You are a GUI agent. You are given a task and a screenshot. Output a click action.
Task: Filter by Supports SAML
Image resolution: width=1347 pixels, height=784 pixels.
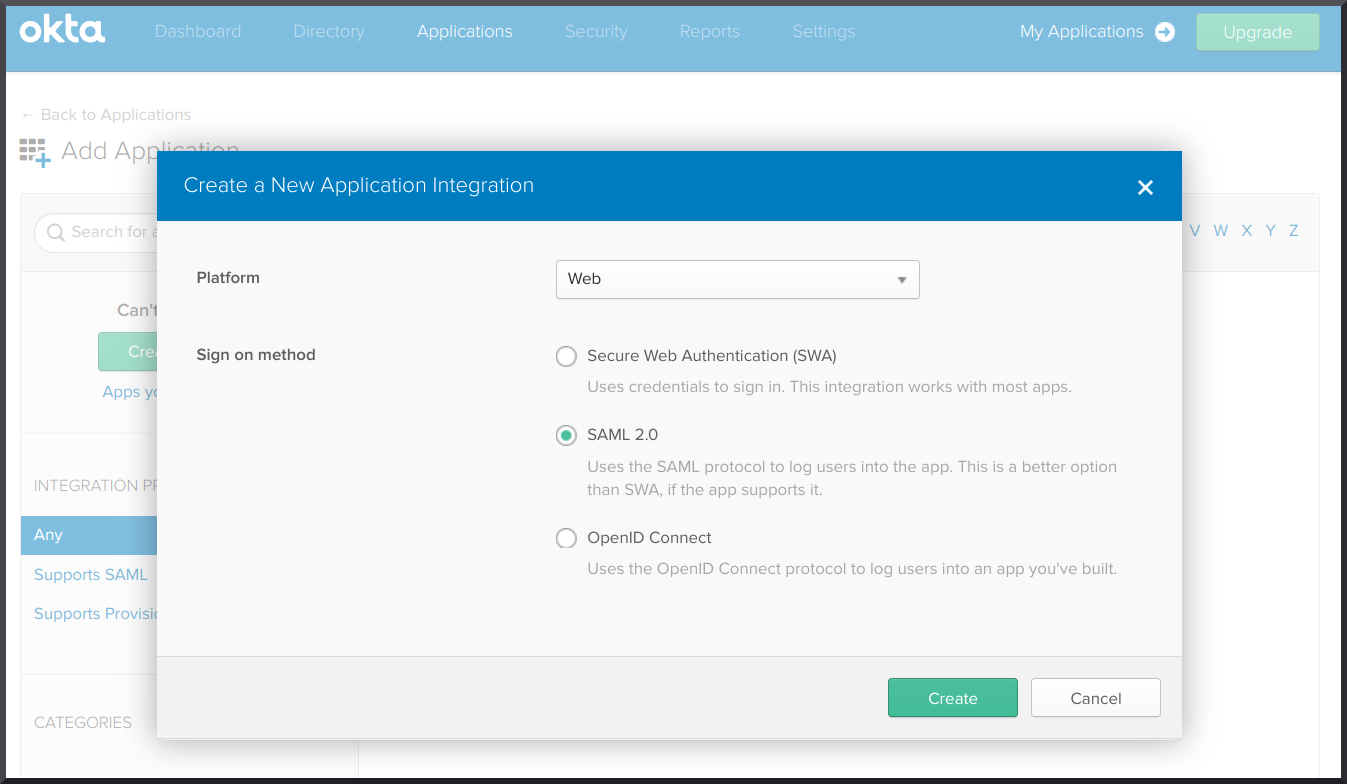click(91, 575)
